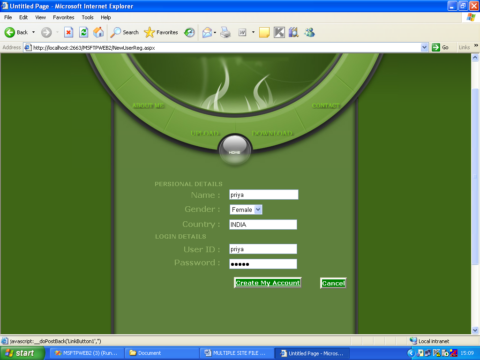Viewport: 480px width, 360px height.
Task: Expand the Edit button dropdown arrow
Action: [253, 32]
